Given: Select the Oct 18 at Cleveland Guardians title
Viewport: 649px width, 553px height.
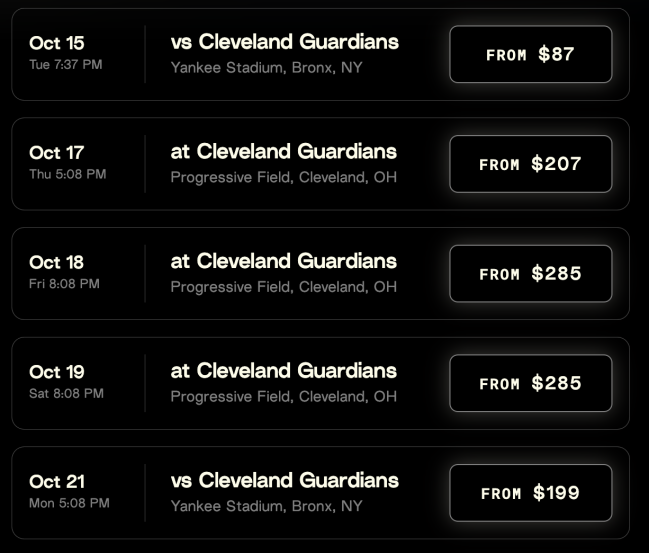Looking at the screenshot, I should coord(283,261).
